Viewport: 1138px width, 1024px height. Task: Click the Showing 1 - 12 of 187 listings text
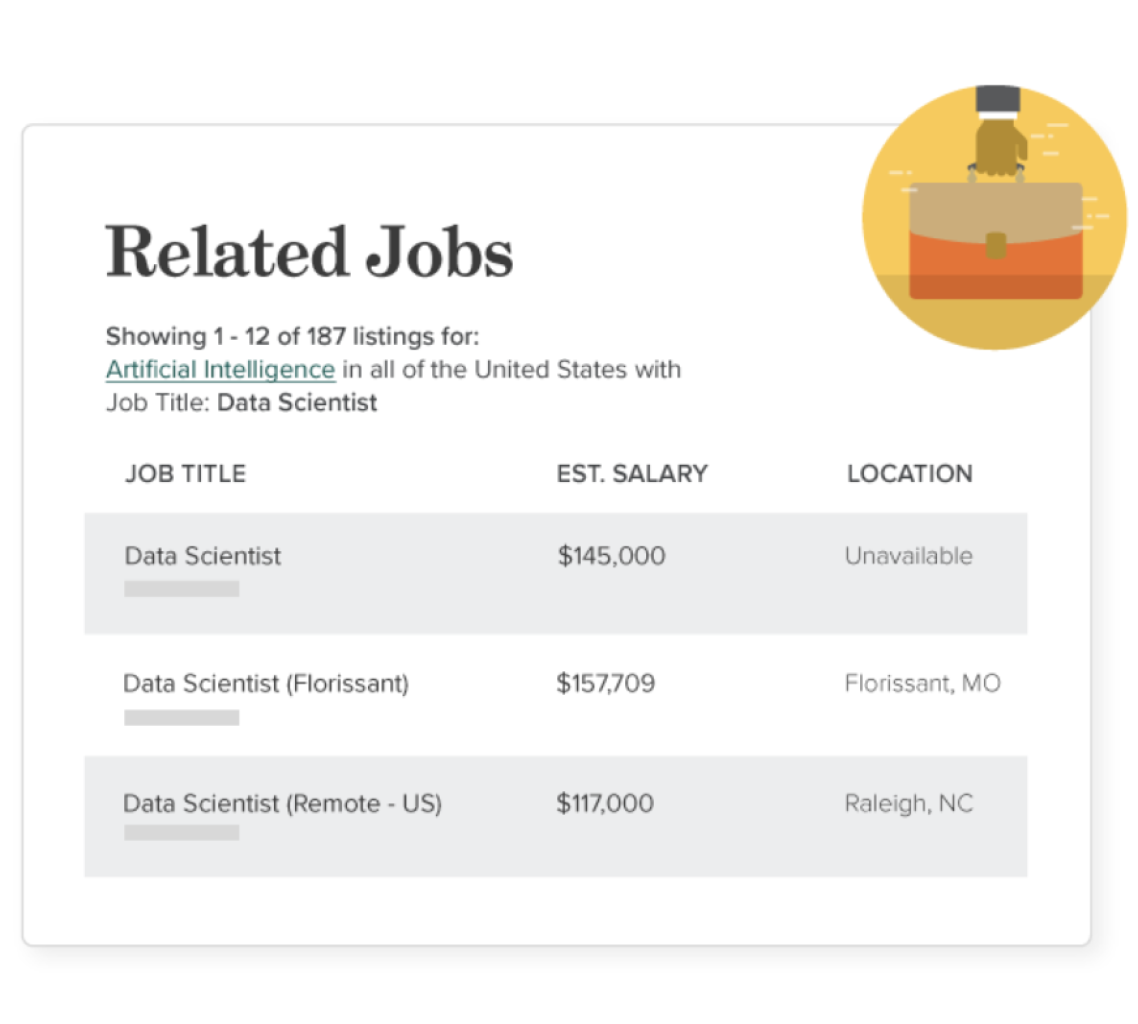pyautogui.click(x=292, y=336)
